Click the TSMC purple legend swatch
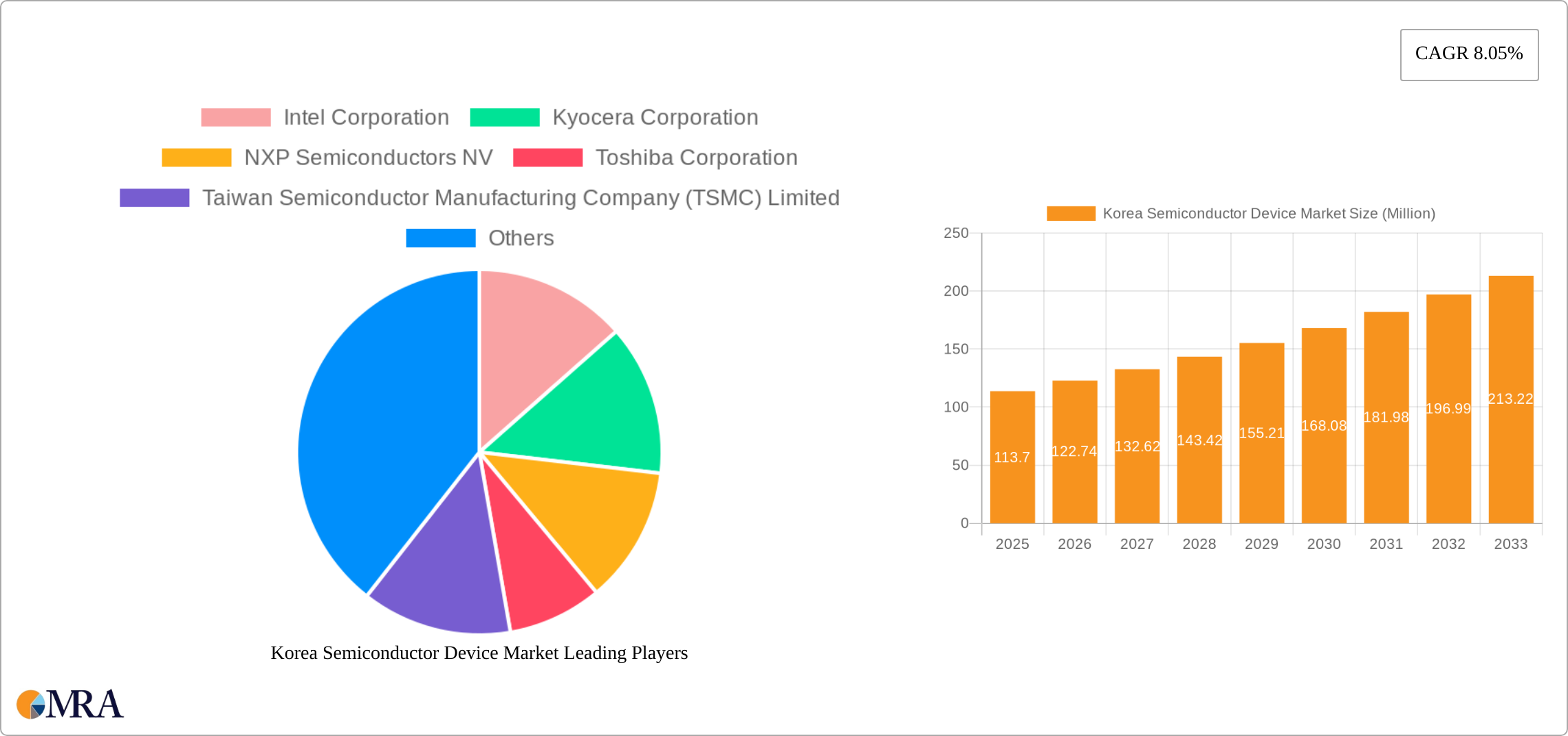This screenshot has height=736, width=1568. pos(154,198)
